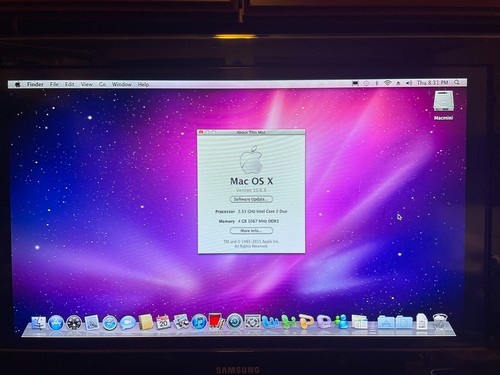500x375 pixels.
Task: Open the File menu
Action: point(54,84)
